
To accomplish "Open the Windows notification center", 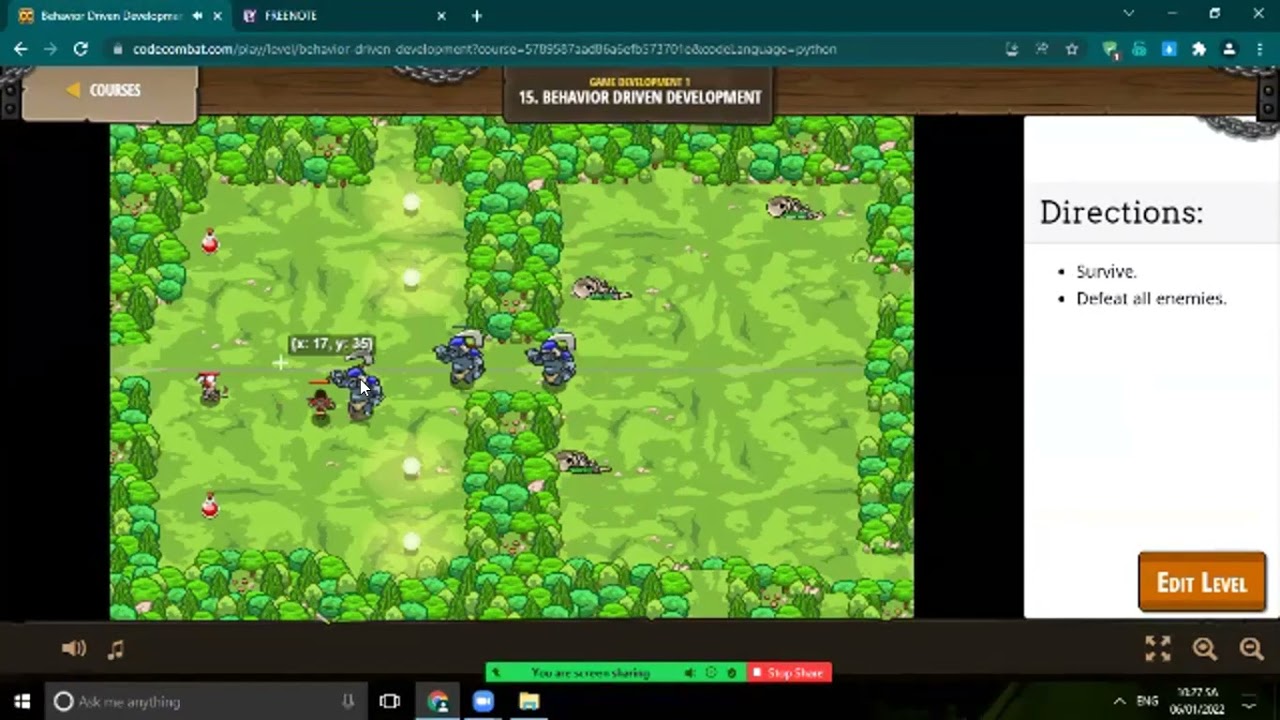I will (x=1249, y=701).
